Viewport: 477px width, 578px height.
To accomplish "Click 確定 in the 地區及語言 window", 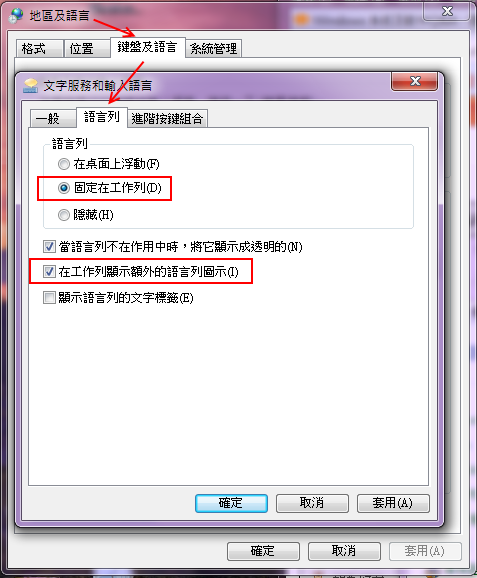I will tap(263, 551).
